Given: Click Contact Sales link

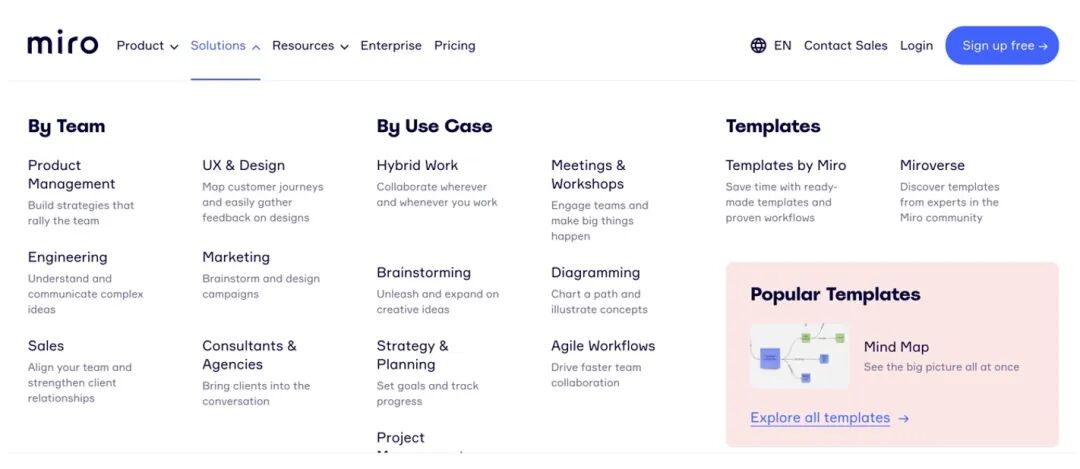Looking at the screenshot, I should [x=845, y=45].
